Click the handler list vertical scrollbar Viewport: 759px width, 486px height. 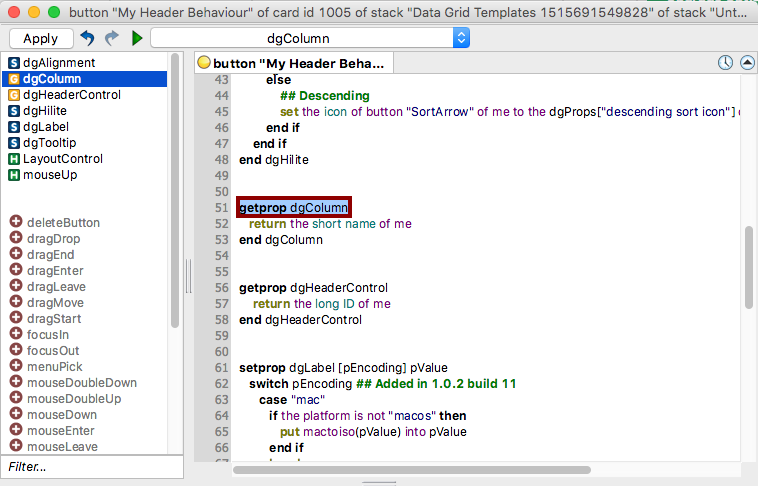tap(175, 190)
